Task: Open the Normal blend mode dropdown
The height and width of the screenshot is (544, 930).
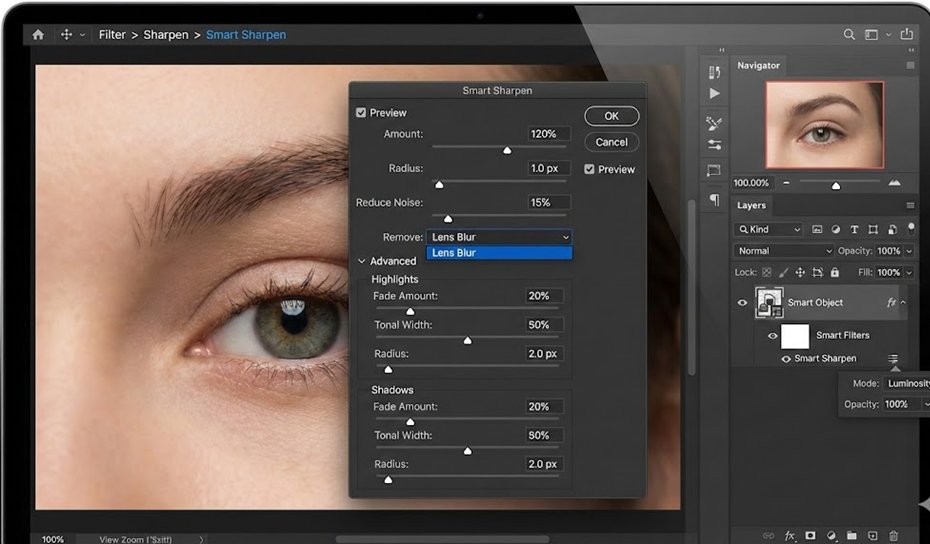Action: [x=784, y=251]
